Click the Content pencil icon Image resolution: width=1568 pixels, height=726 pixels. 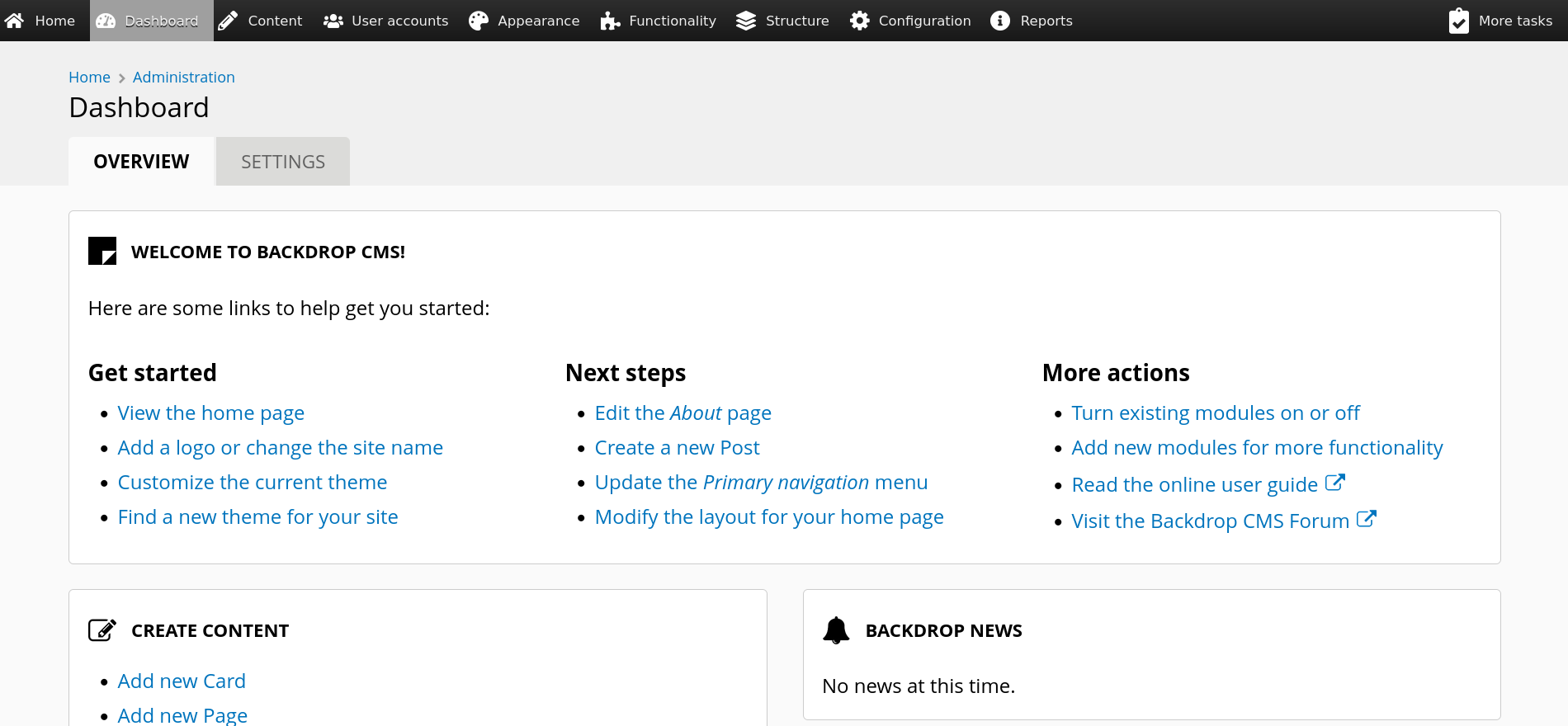pyautogui.click(x=228, y=21)
